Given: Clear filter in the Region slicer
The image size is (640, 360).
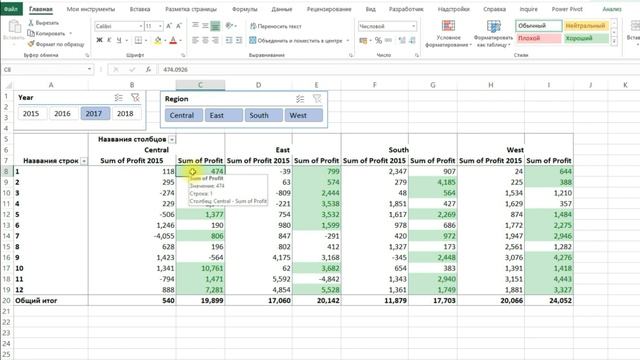Looking at the screenshot, I should coord(317,99).
